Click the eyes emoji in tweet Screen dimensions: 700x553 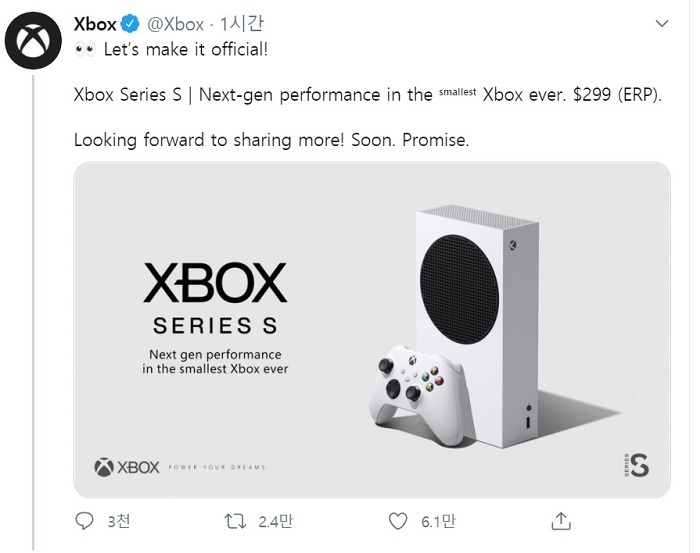pyautogui.click(x=85, y=49)
